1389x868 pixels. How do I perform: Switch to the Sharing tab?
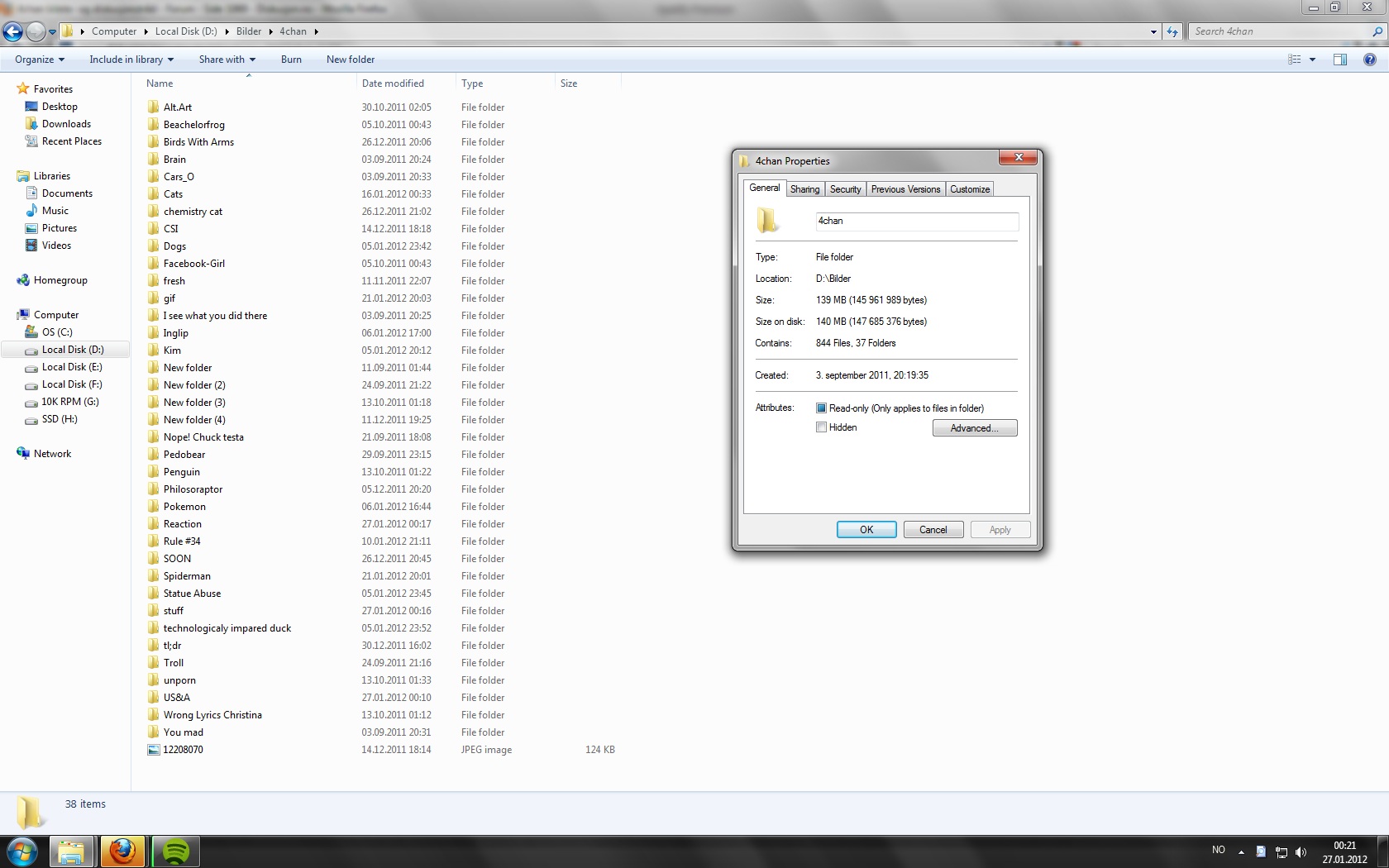pyautogui.click(x=804, y=189)
